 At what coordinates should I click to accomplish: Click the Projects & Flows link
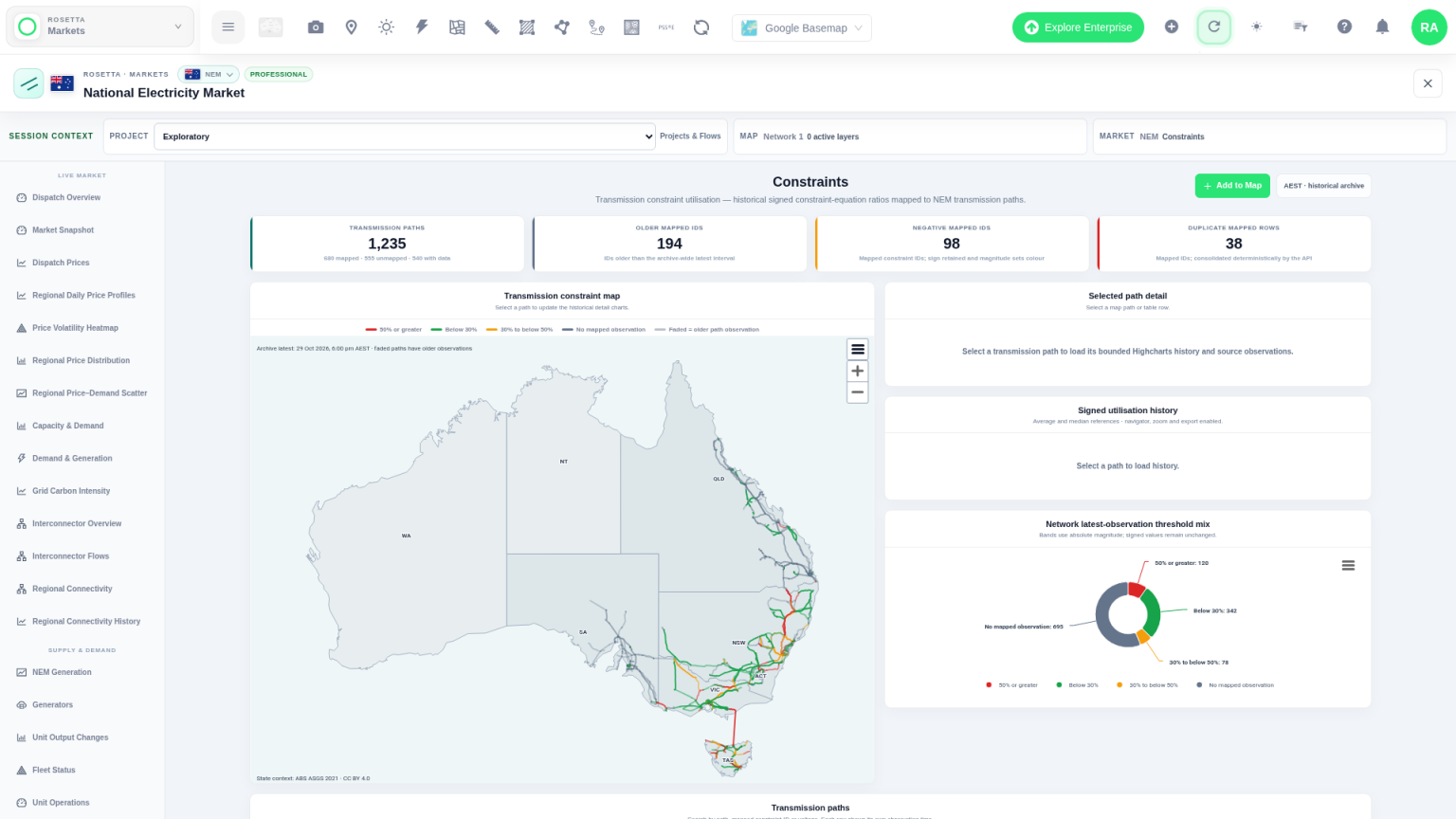coord(690,136)
